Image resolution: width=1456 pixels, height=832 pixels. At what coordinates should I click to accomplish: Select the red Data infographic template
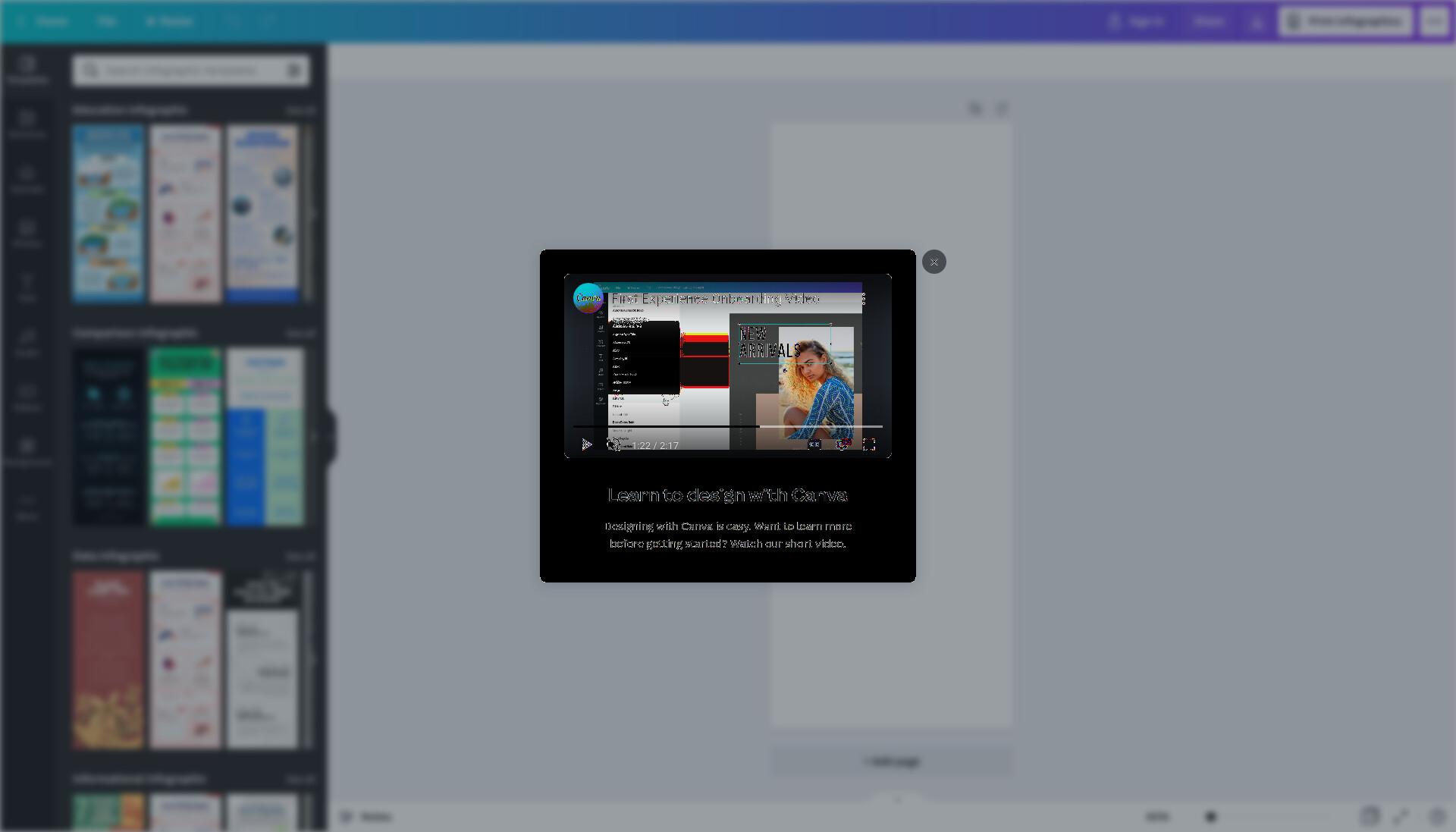pyautogui.click(x=108, y=660)
